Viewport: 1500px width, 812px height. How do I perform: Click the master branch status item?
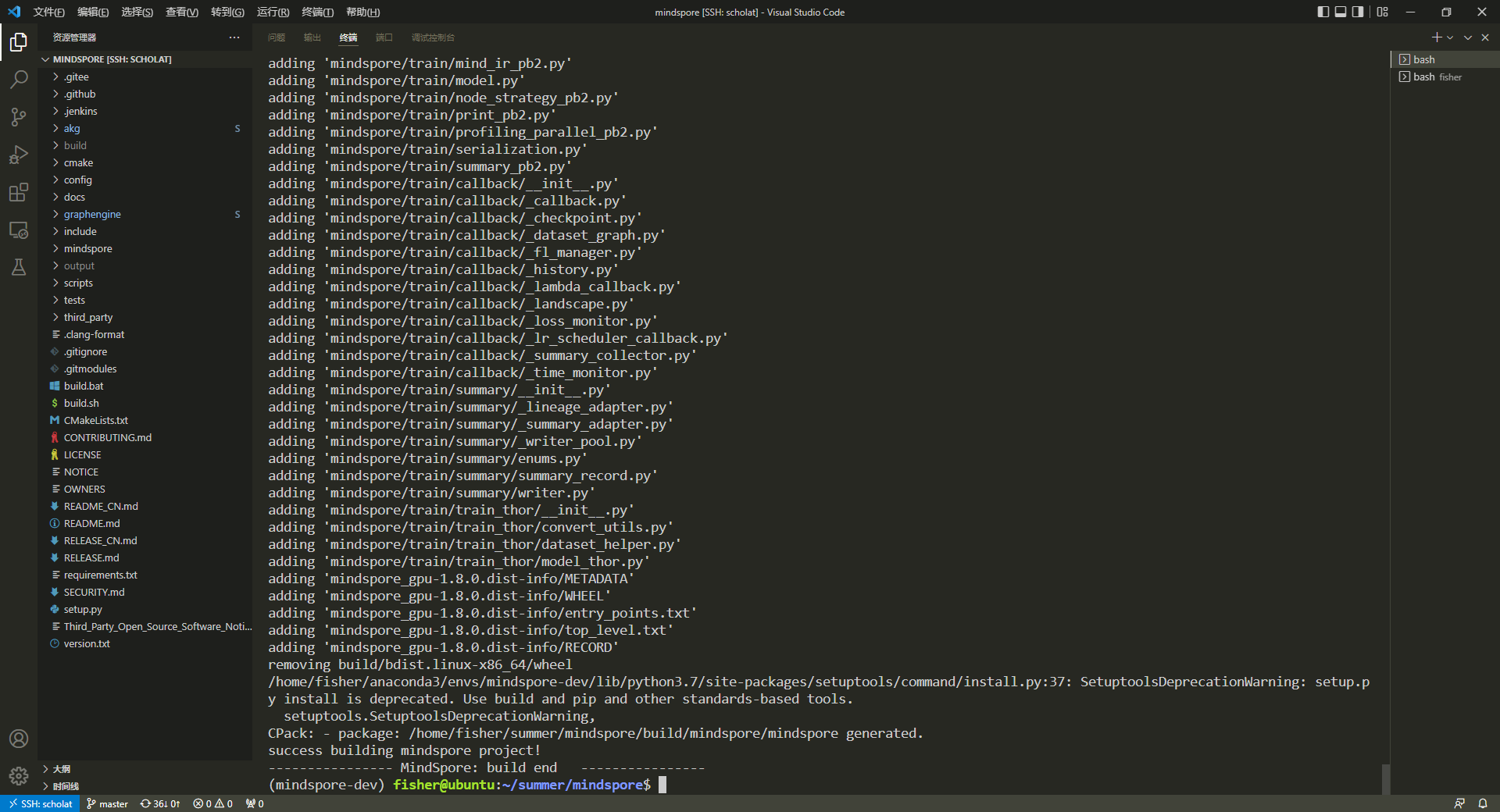click(107, 803)
